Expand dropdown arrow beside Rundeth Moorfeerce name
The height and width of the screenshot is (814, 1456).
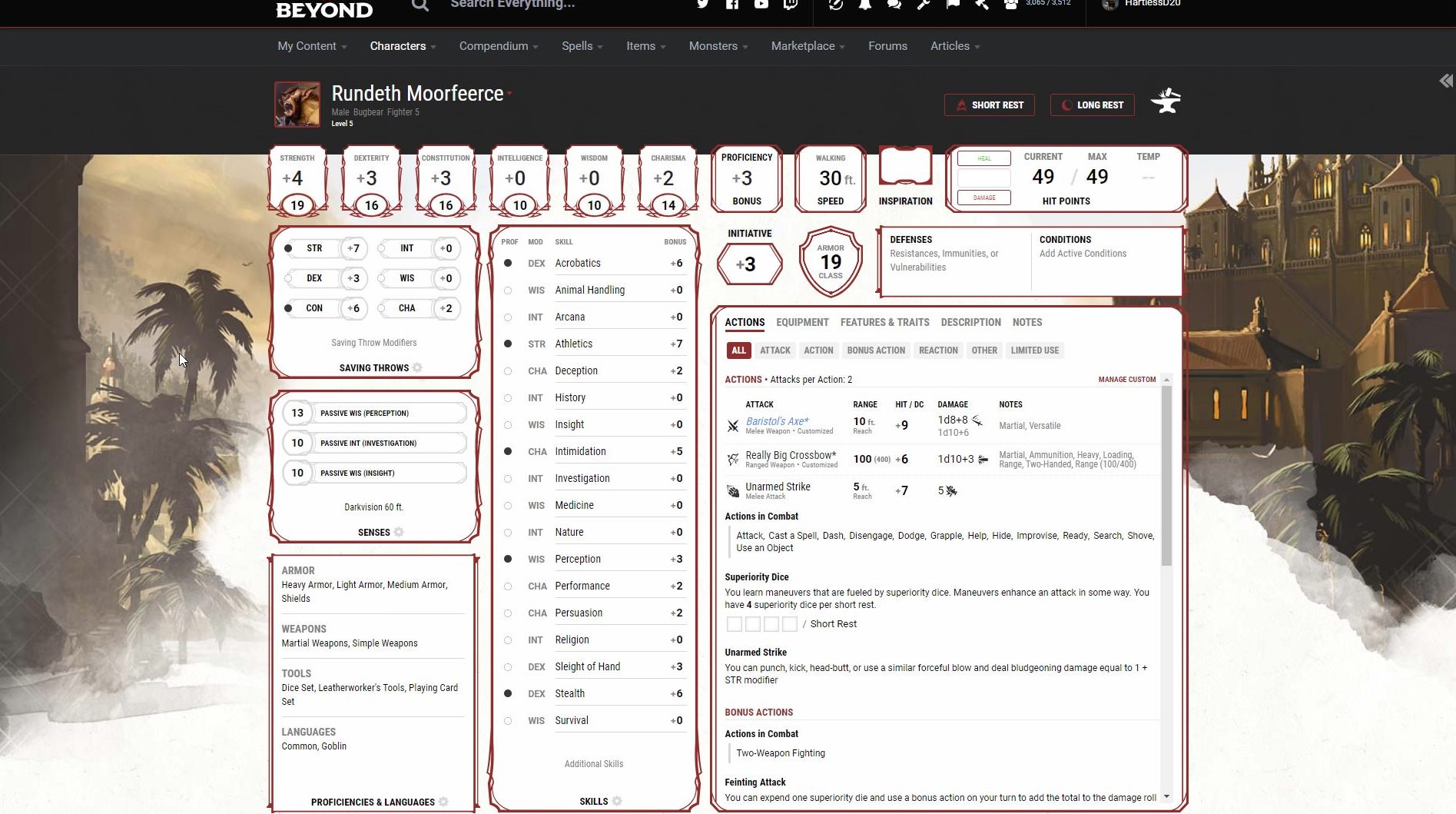509,94
